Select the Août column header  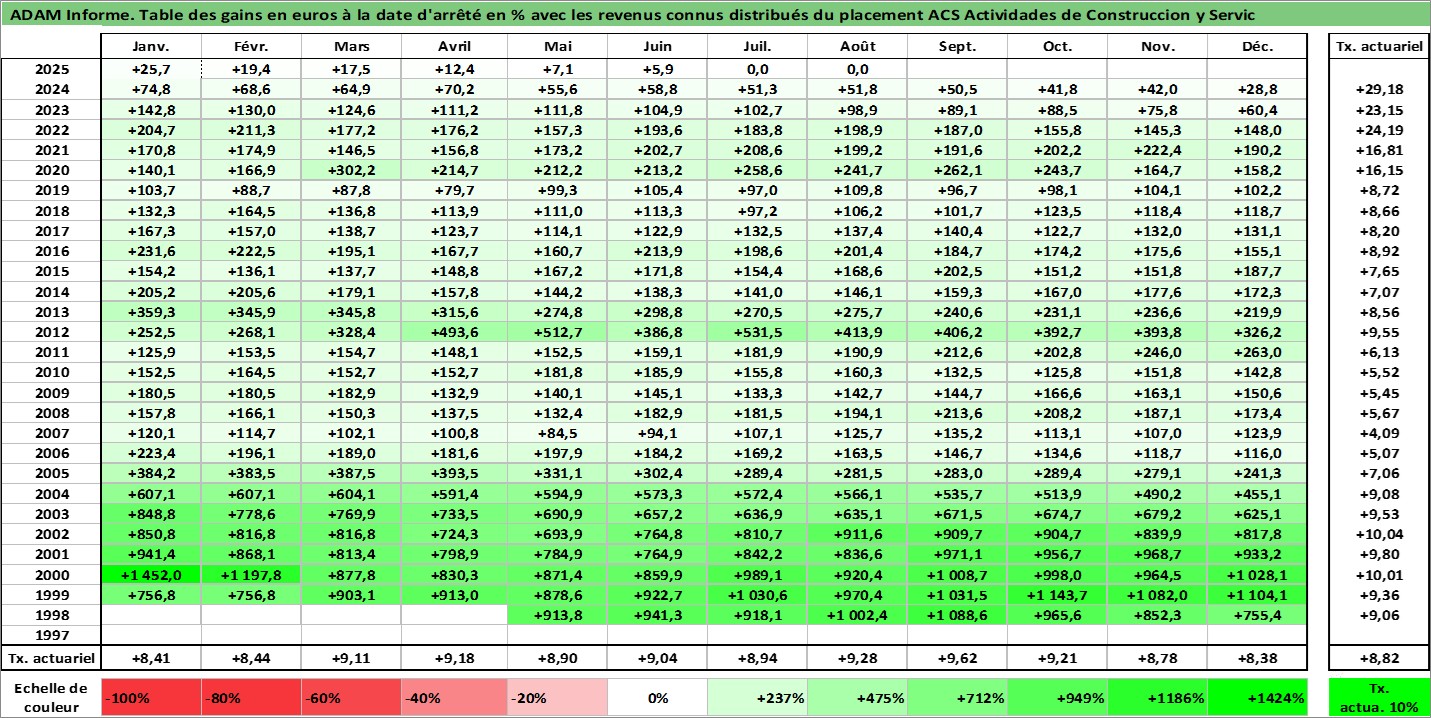point(858,47)
